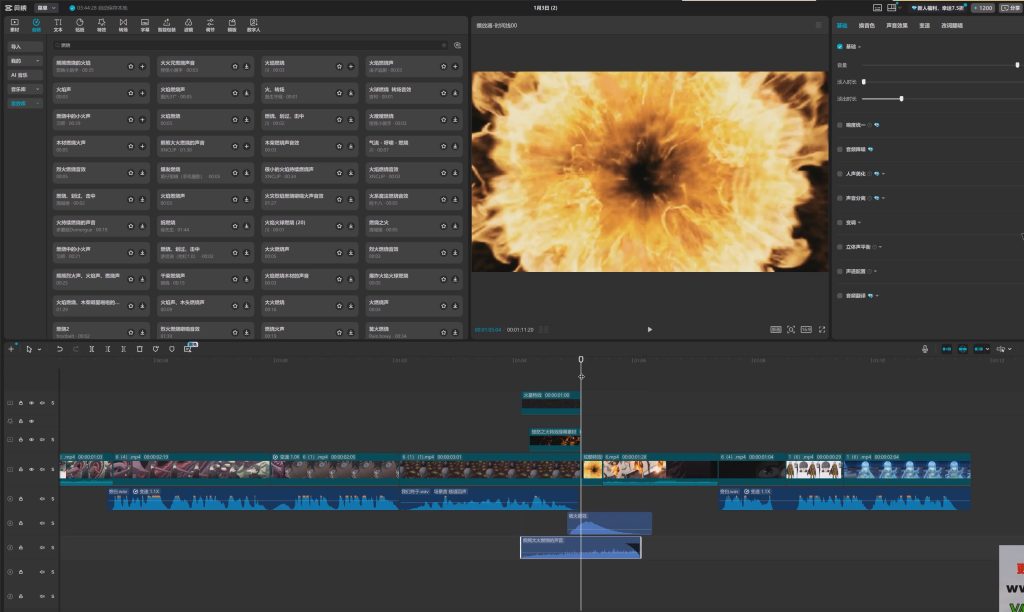Switch to the 变速 speed tab
Viewport: 1024px width, 612px height.
(x=924, y=25)
